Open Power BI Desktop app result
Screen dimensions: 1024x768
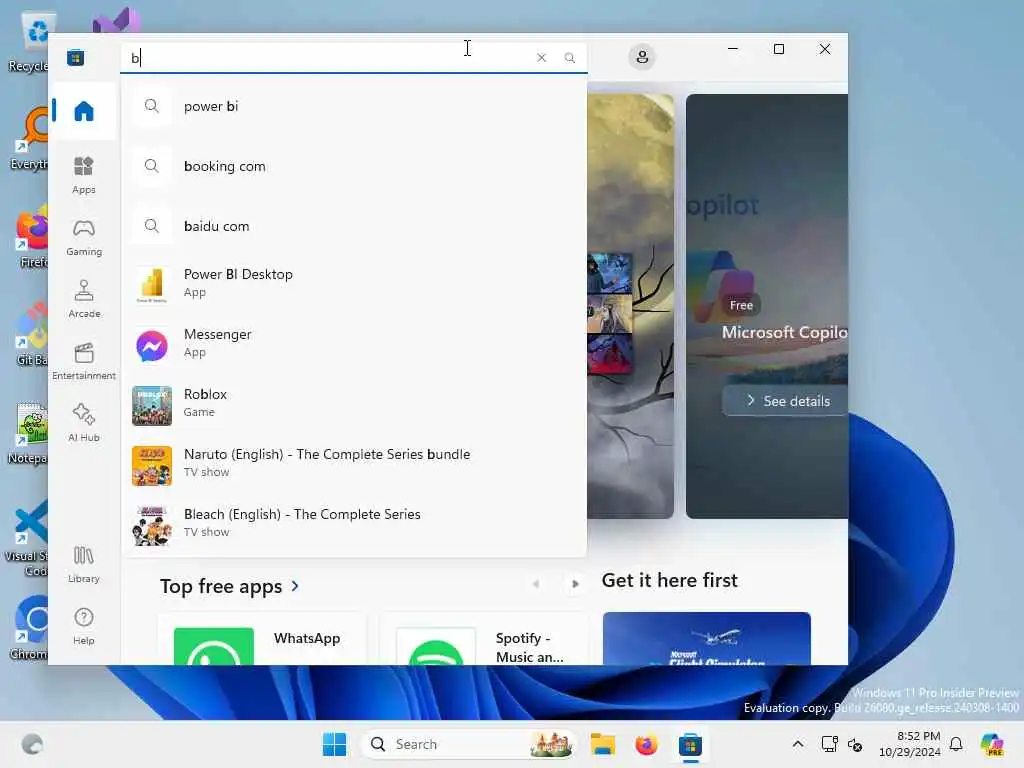pos(354,283)
